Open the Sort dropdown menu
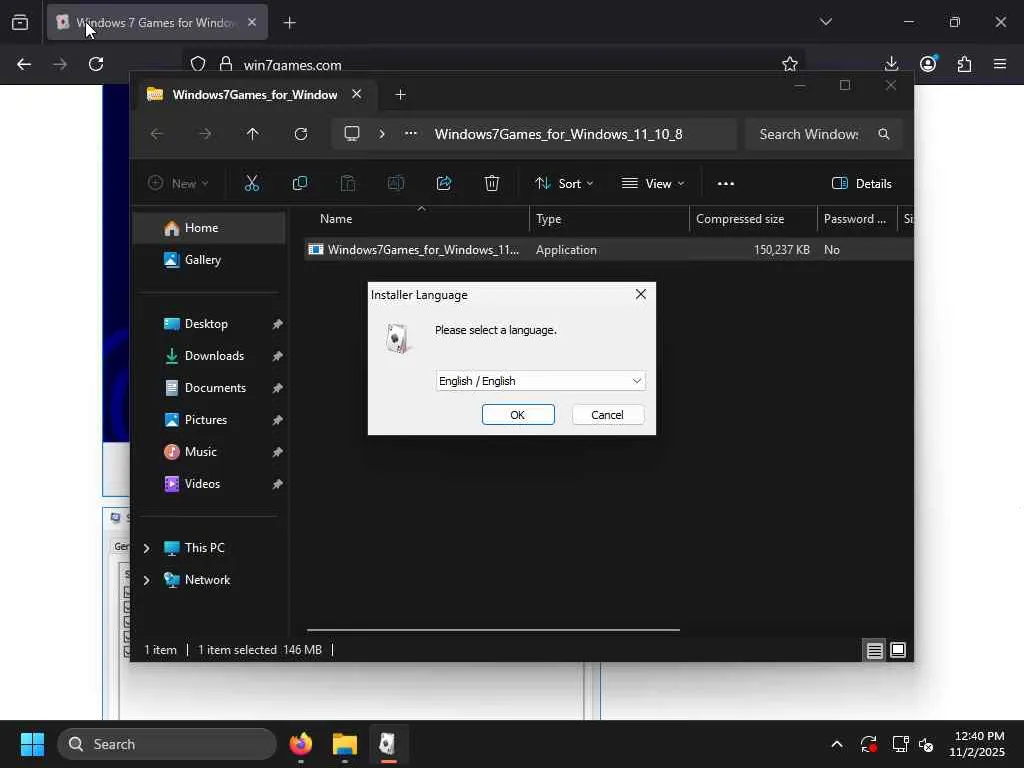Viewport: 1024px width, 768px height. point(564,184)
